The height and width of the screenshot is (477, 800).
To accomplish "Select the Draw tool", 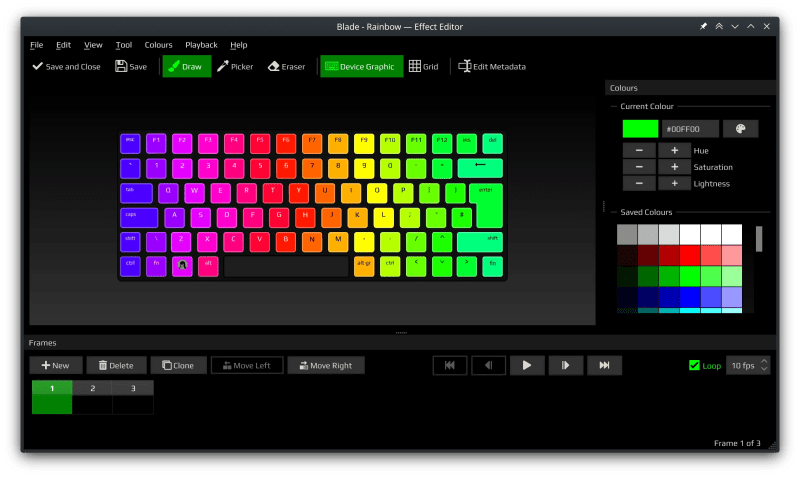I will [x=187, y=66].
